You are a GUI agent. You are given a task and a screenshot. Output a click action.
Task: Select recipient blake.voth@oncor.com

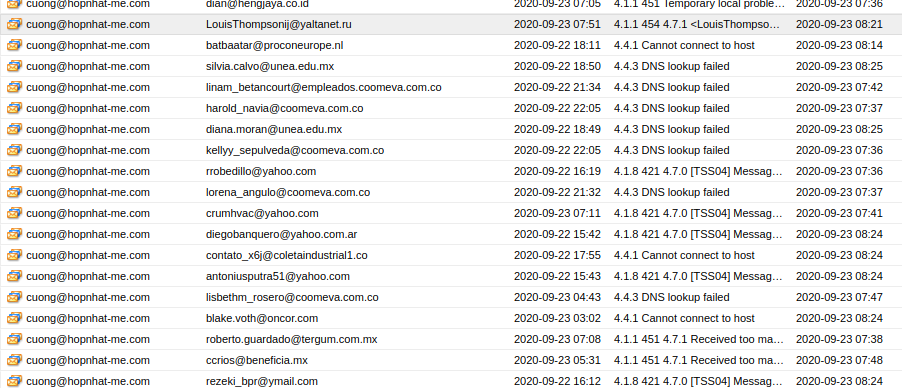[x=262, y=318]
